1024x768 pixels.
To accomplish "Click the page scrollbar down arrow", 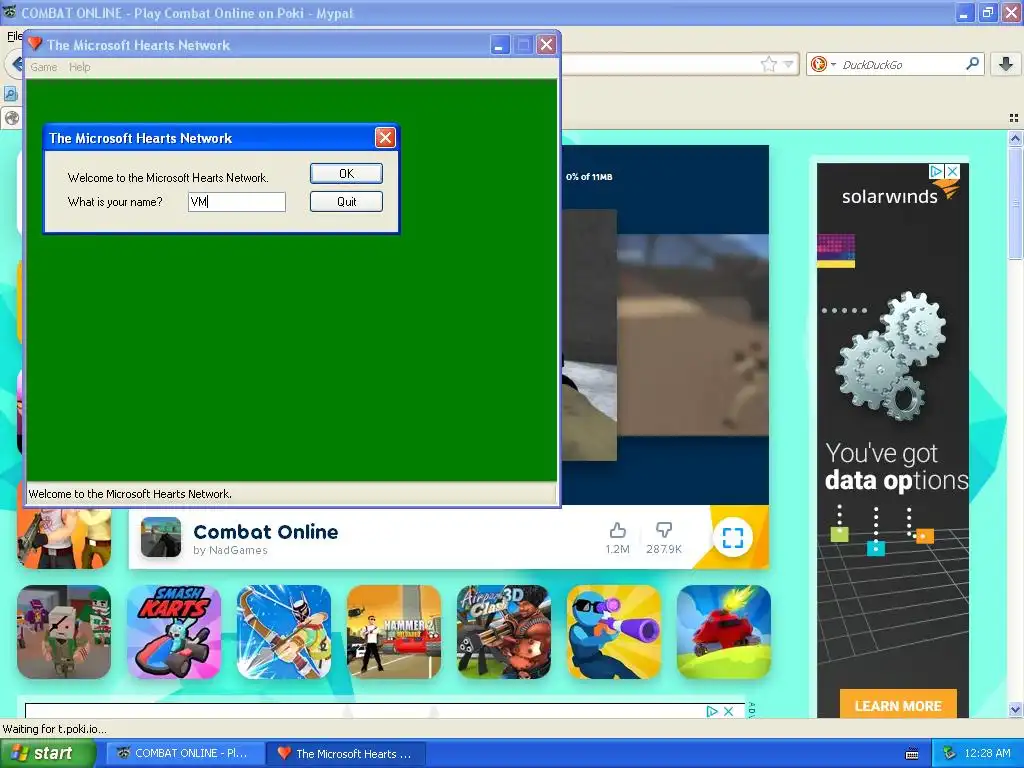I will tap(1015, 710).
